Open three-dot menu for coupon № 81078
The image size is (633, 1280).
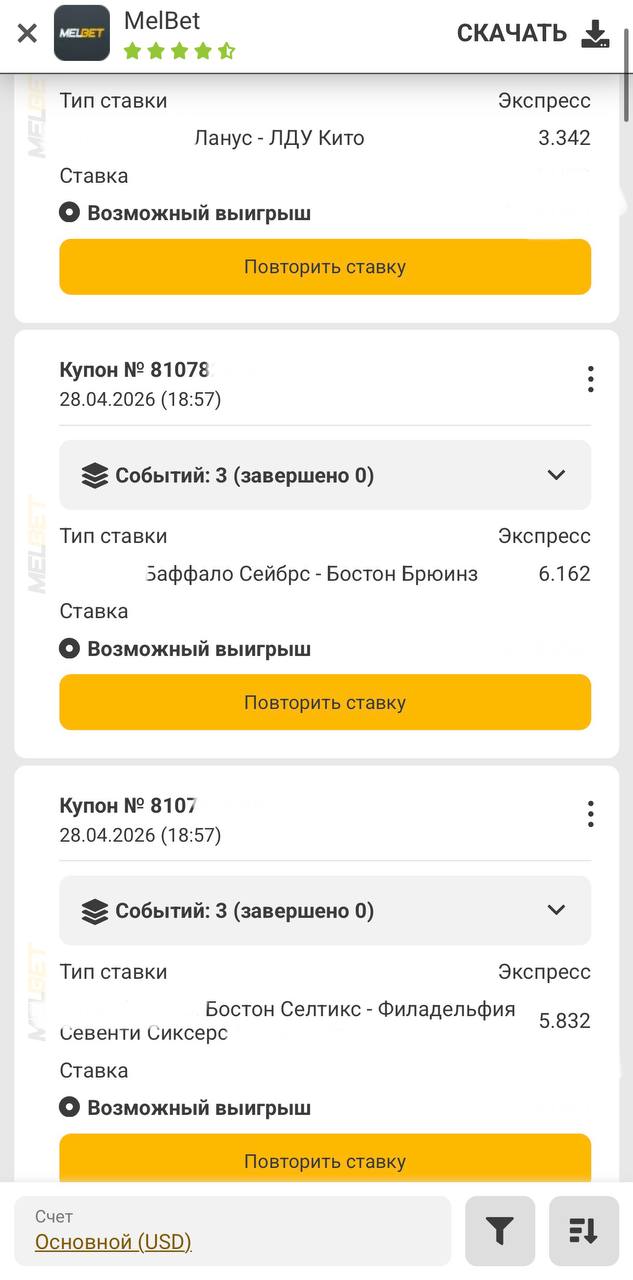click(x=591, y=379)
